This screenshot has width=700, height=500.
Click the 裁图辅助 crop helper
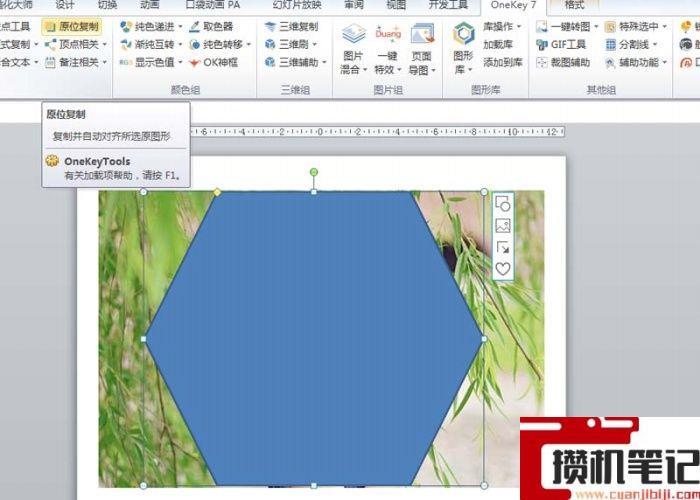tap(563, 62)
